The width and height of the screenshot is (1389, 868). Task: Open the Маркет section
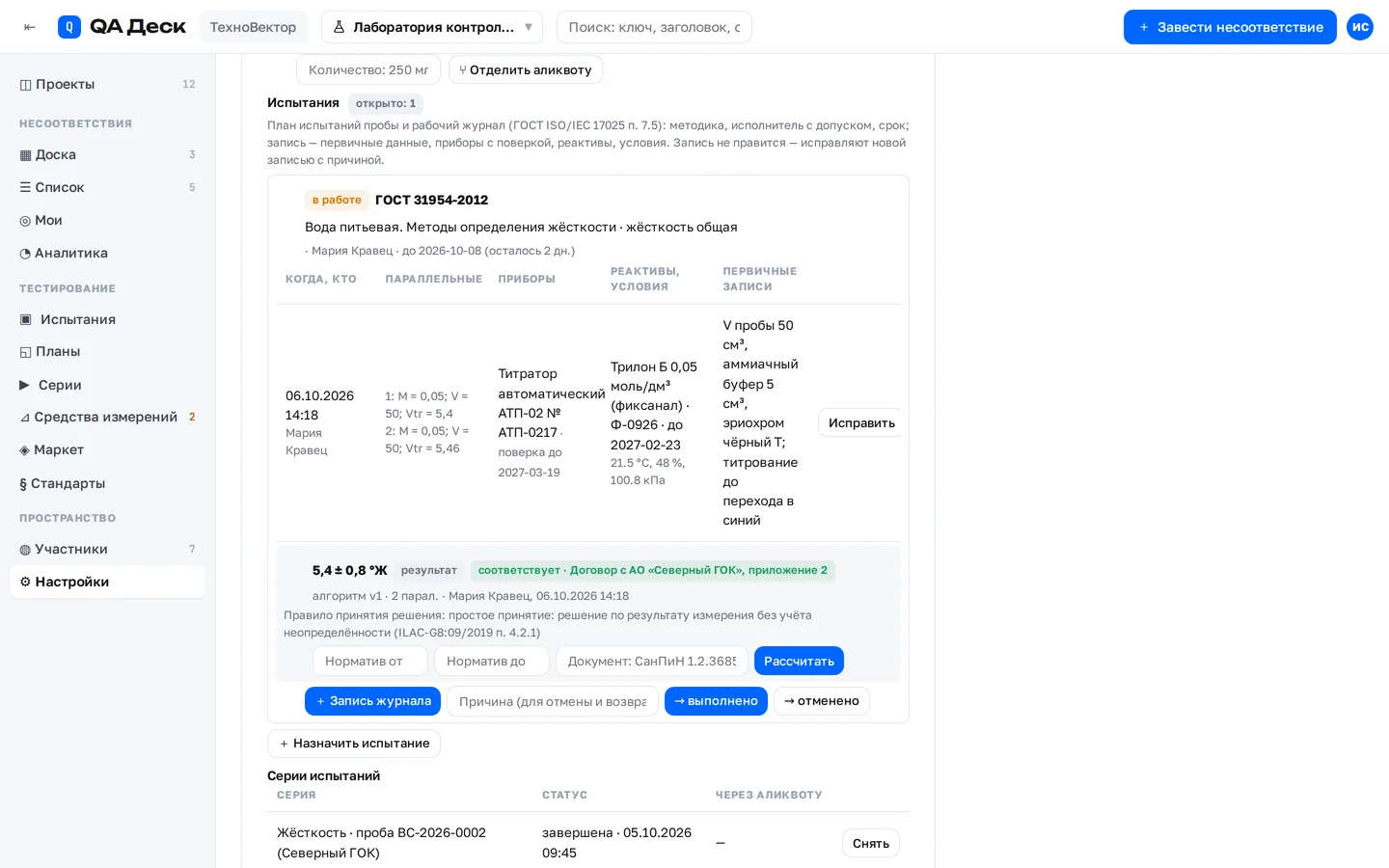click(107, 449)
